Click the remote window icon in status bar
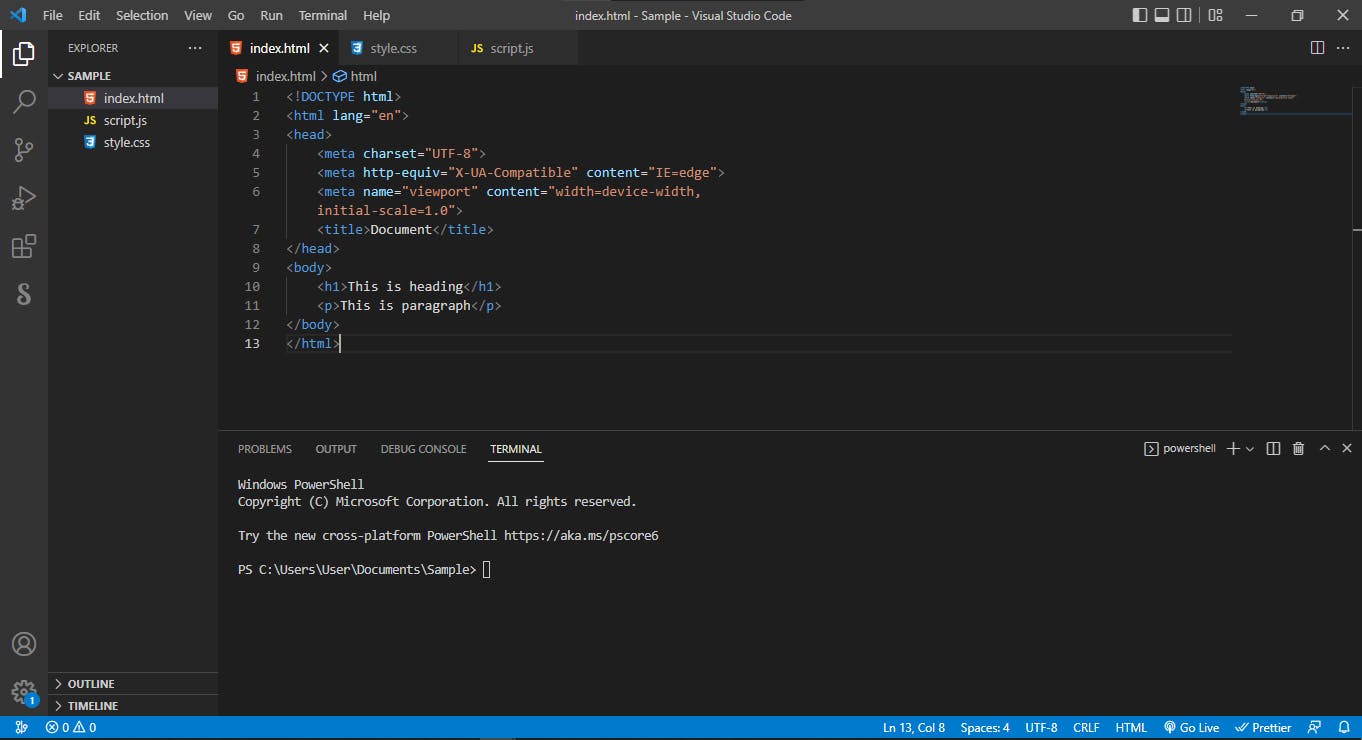Viewport: 1362px width, 740px height. tap(22, 728)
